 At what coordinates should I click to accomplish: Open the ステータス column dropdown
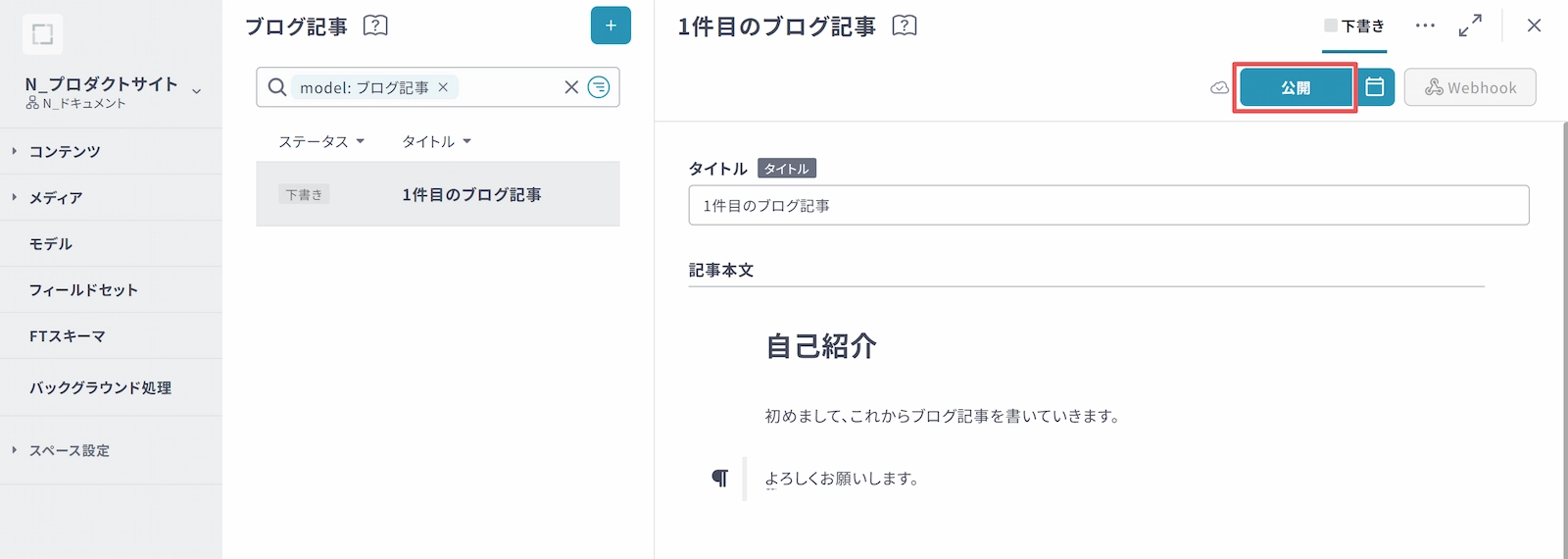pyautogui.click(x=321, y=141)
